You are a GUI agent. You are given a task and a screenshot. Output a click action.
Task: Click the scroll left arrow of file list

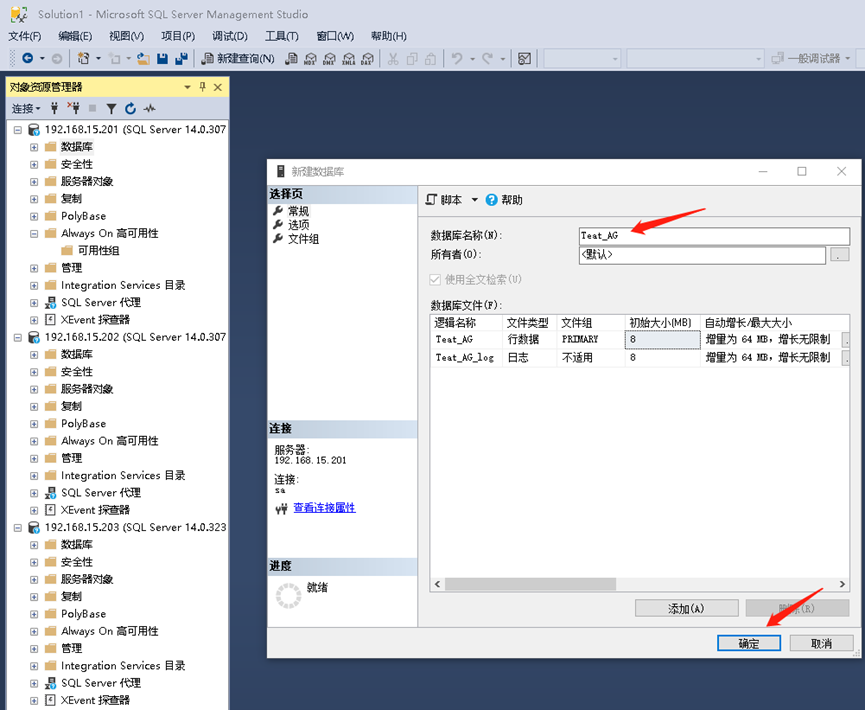pyautogui.click(x=437, y=584)
